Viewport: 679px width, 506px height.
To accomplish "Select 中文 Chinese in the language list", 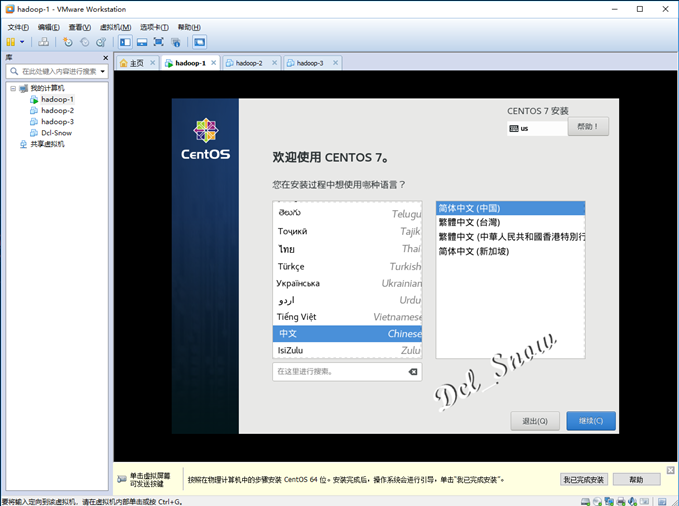I will (x=348, y=334).
